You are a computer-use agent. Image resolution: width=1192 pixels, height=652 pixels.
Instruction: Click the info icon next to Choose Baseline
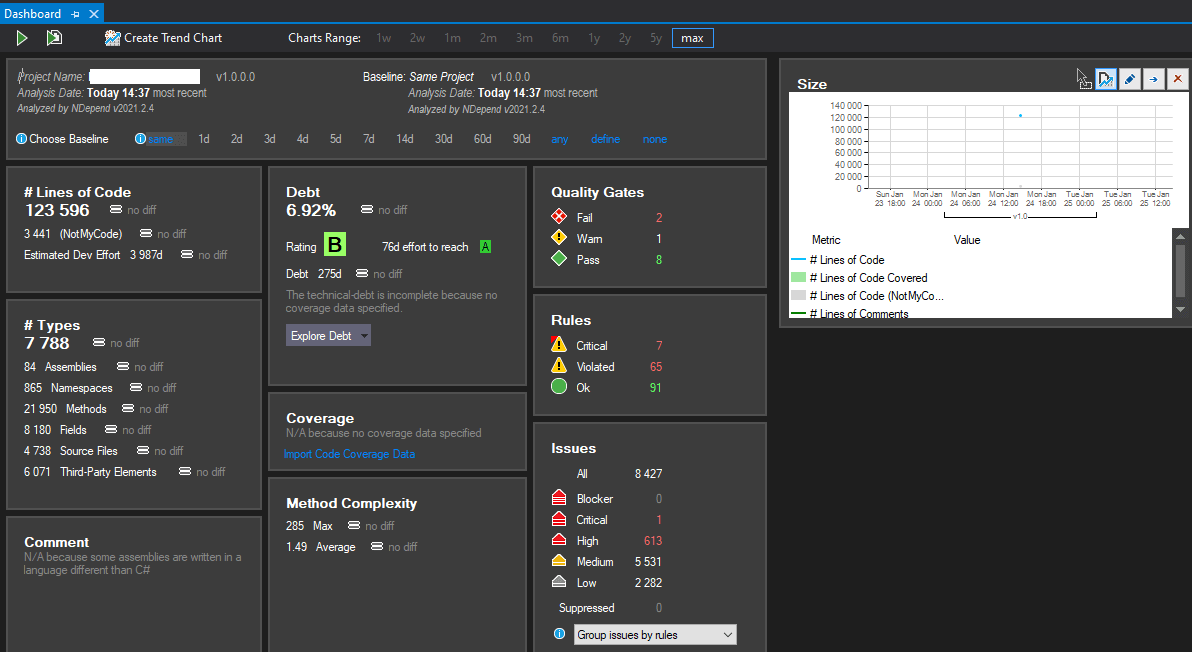pyautogui.click(x=21, y=139)
